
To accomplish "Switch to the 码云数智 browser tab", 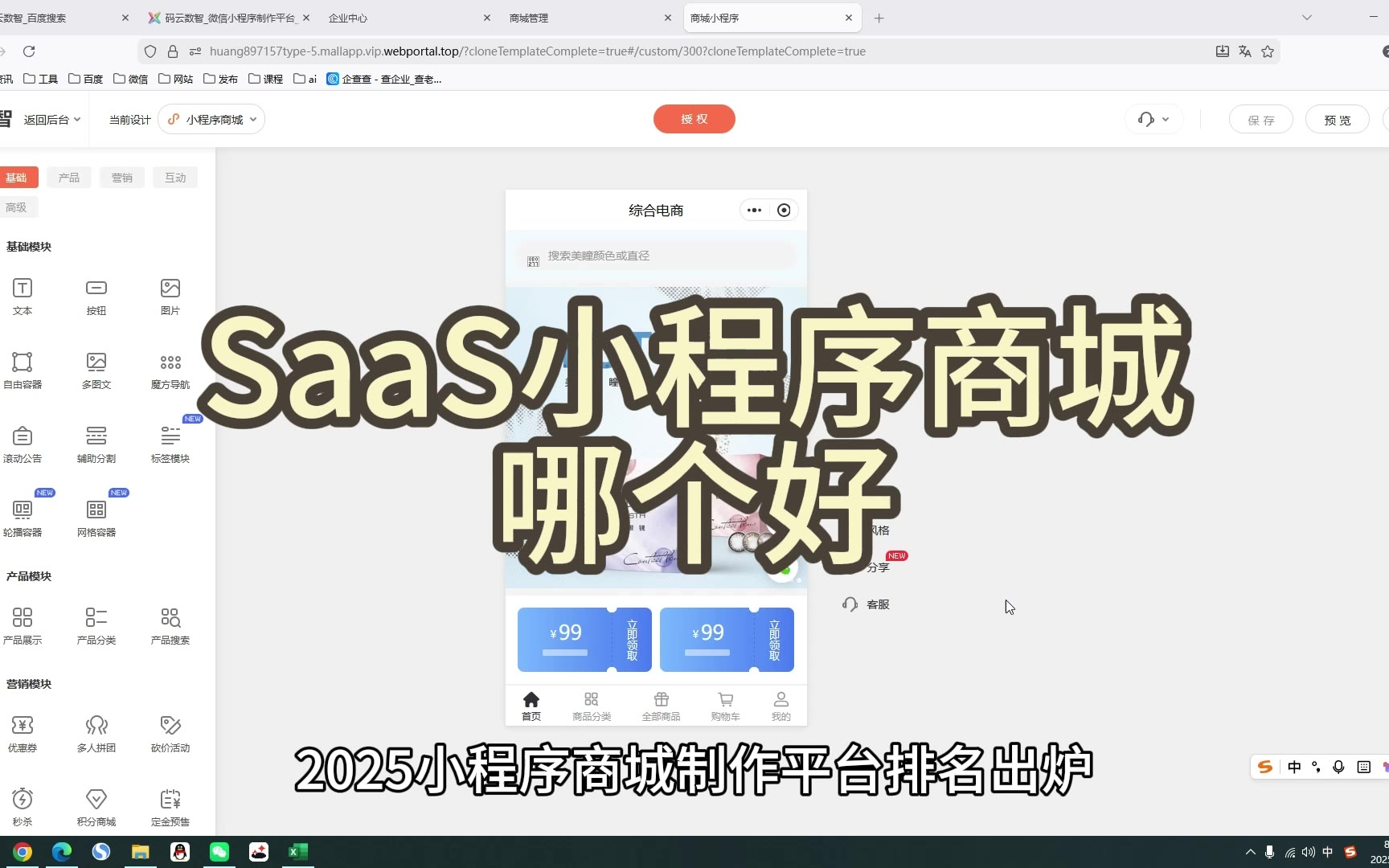I will (x=229, y=18).
